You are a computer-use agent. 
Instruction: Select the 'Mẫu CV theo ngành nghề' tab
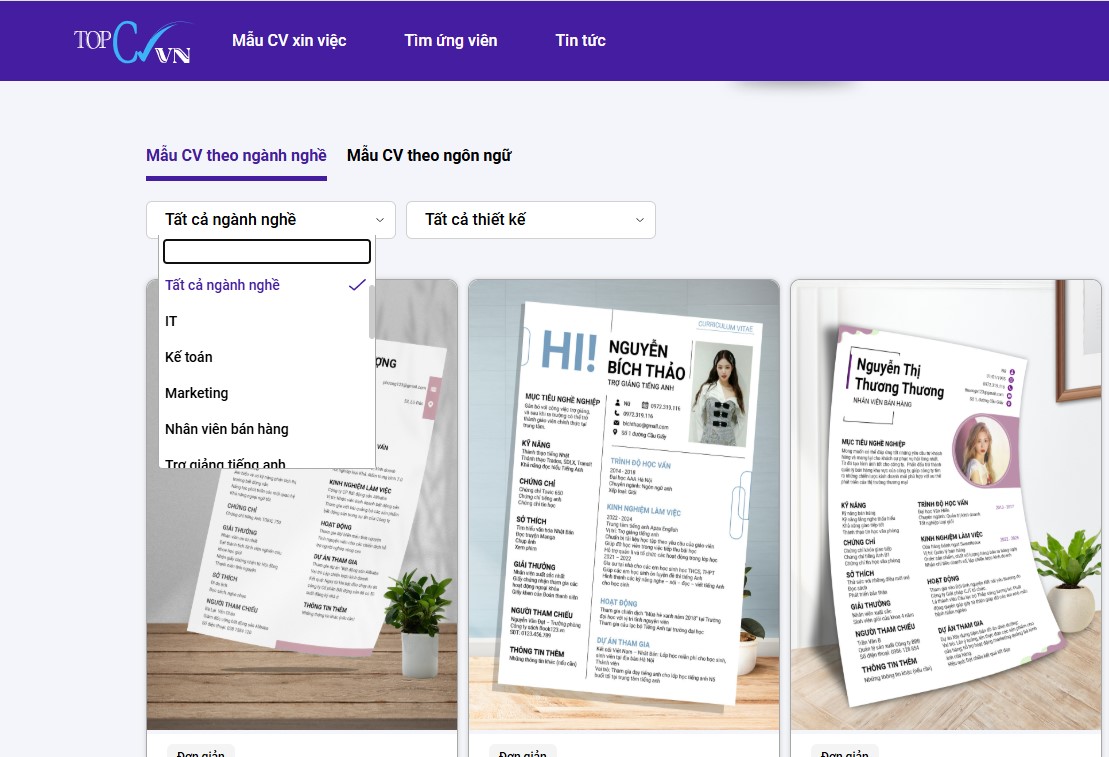tap(236, 156)
